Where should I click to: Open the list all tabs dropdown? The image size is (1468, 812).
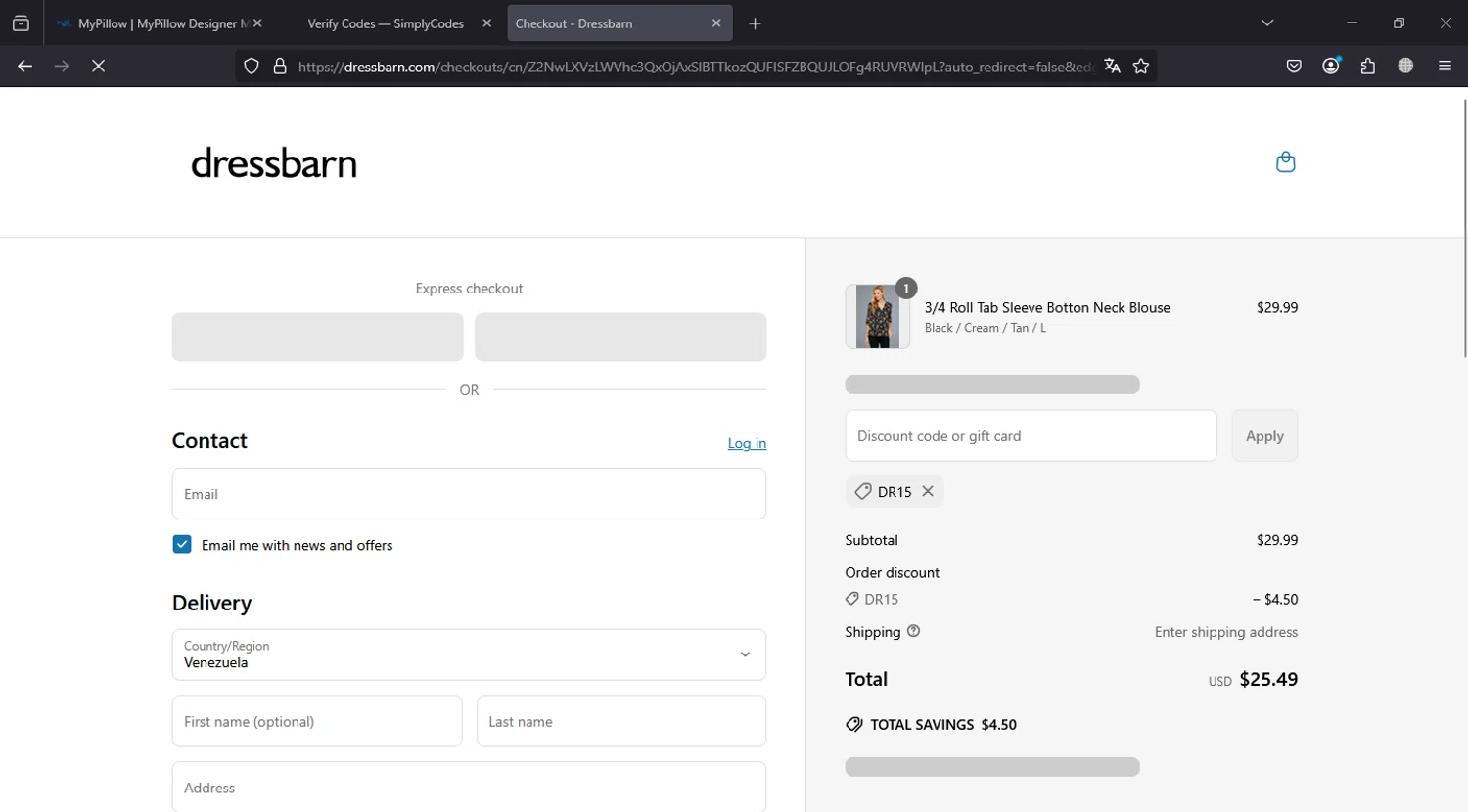click(x=1267, y=23)
